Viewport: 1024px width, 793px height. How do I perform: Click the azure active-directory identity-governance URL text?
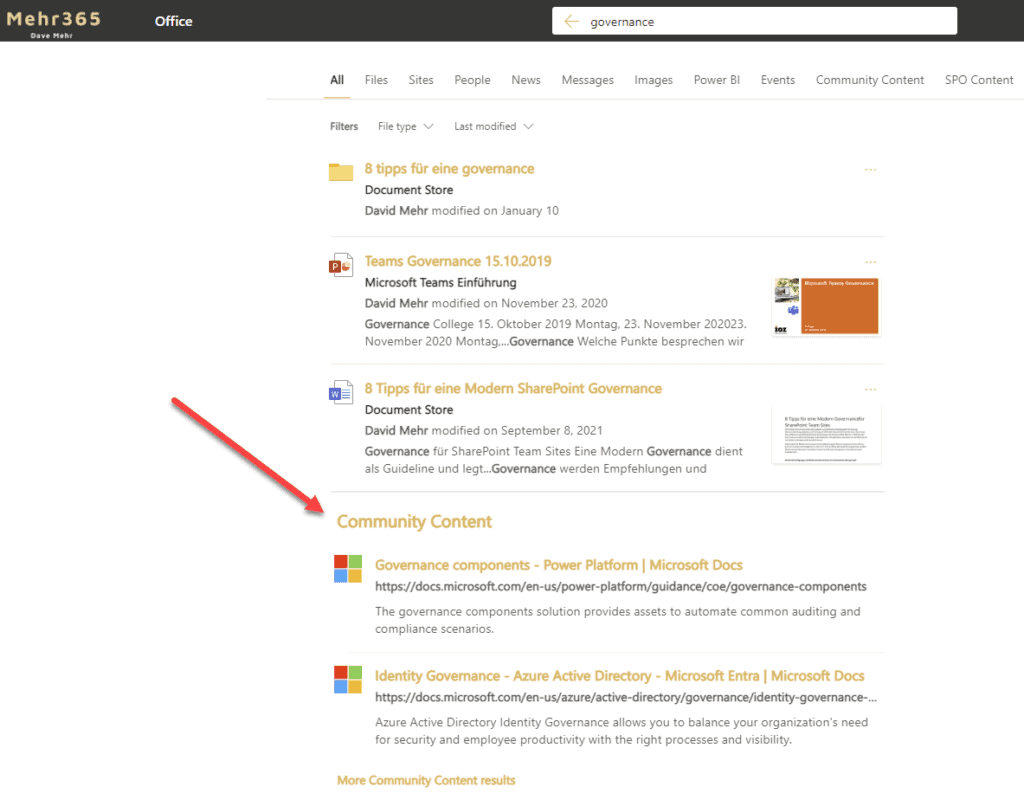coord(626,698)
